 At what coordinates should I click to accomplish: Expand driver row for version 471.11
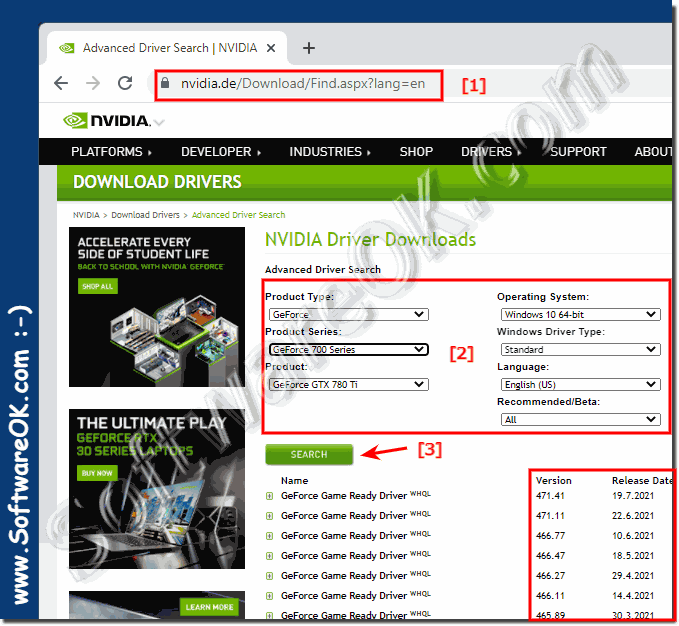[269, 516]
